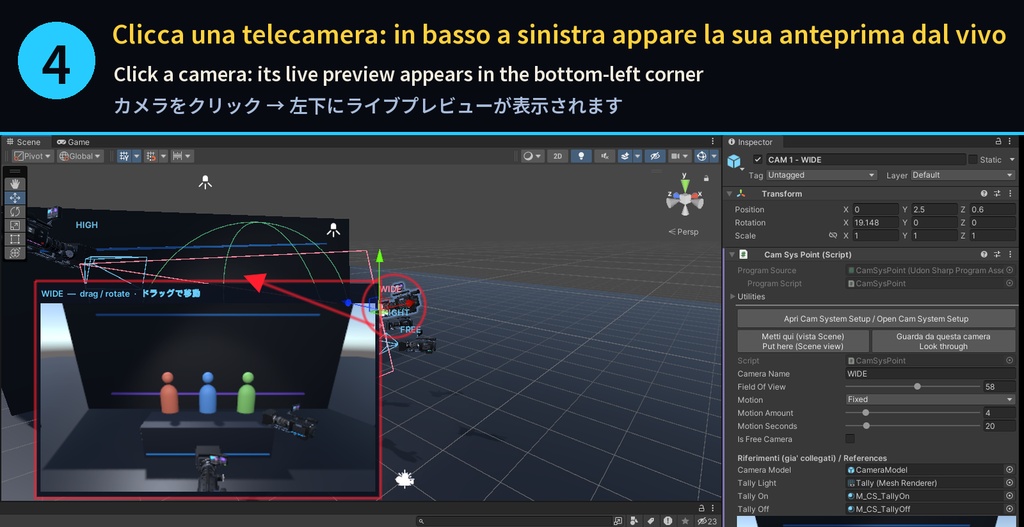Screen dimensions: 1024x527
Task: Pick material for Tally On field
Action: pyautogui.click(x=1010, y=496)
